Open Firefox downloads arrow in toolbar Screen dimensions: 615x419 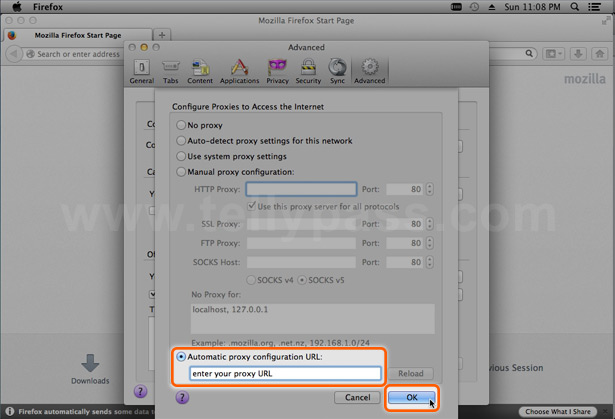[x=578, y=54]
